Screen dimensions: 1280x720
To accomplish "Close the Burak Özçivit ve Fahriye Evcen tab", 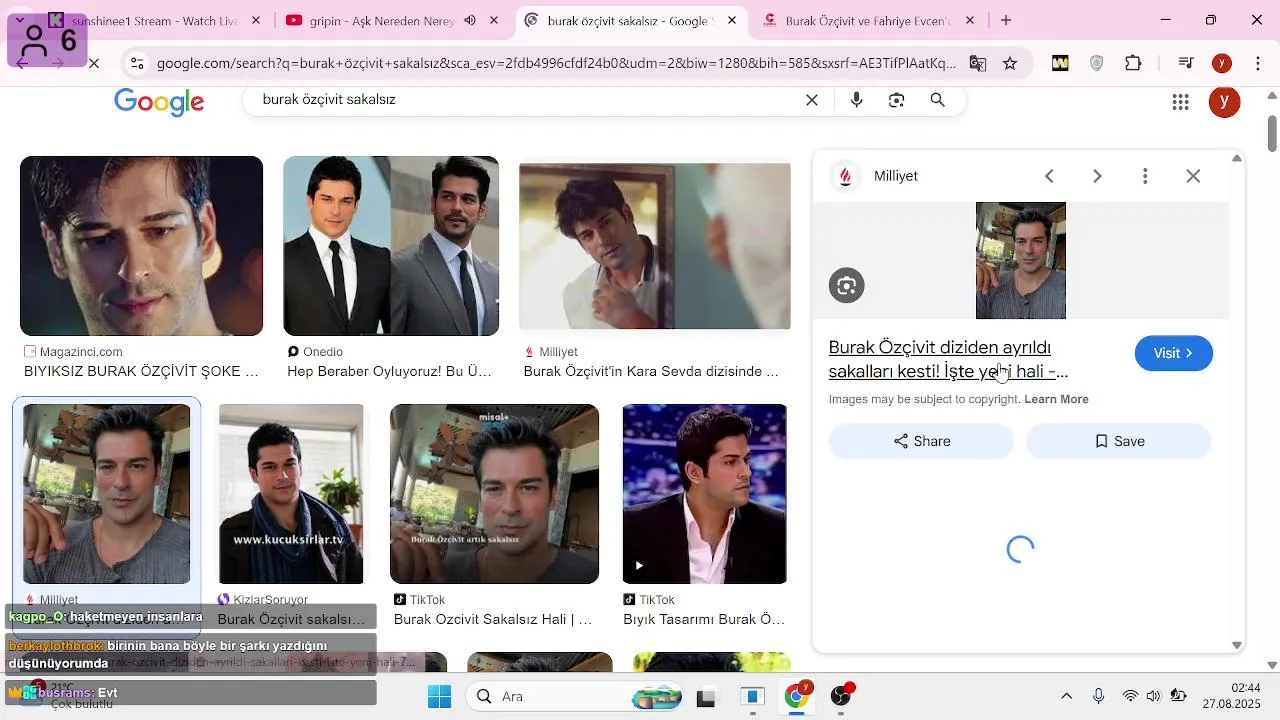I will [970, 20].
